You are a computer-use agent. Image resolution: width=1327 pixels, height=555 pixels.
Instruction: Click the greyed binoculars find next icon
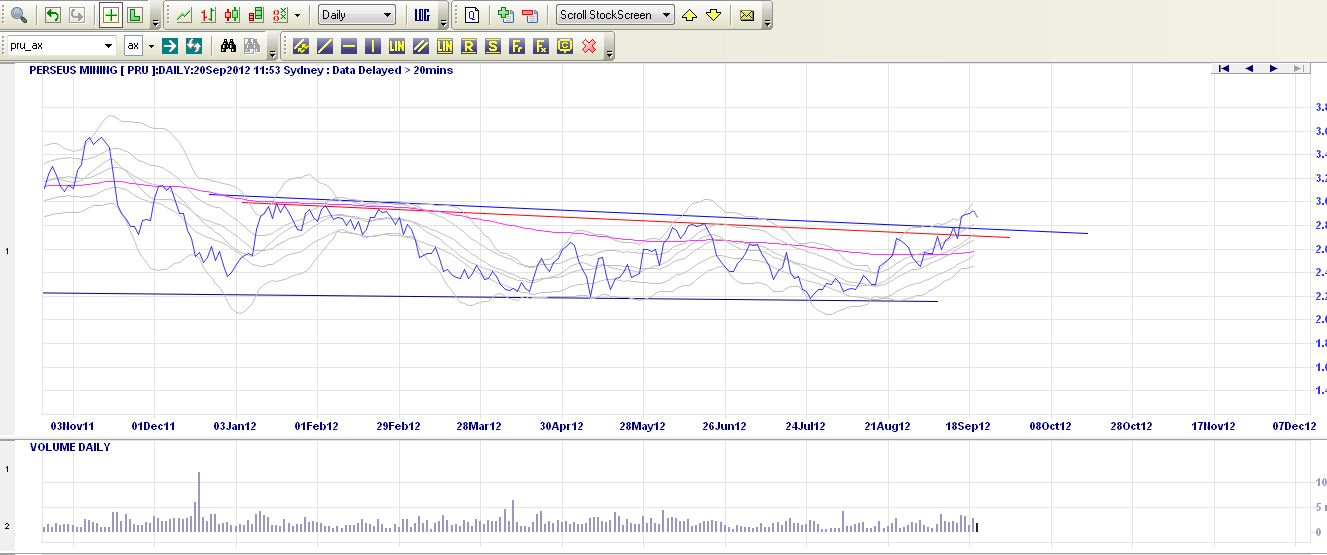(x=251, y=45)
